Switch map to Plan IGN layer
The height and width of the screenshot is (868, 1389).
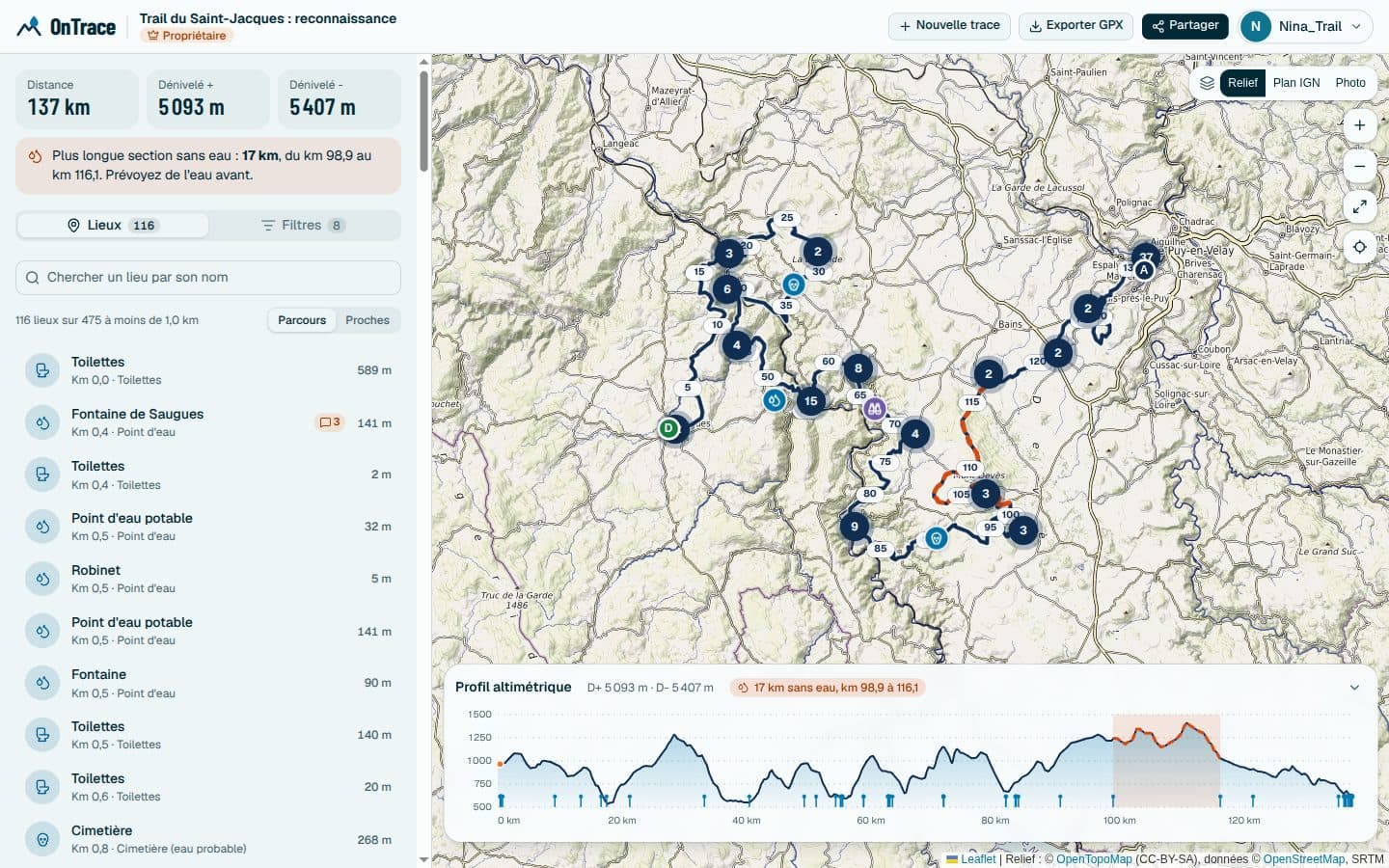1296,83
